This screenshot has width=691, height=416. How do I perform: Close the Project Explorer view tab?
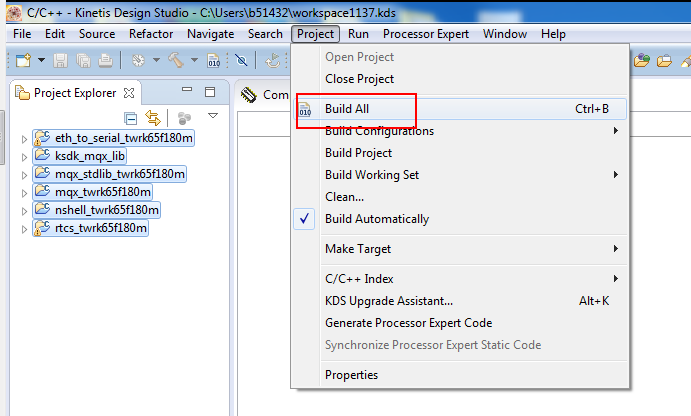[x=129, y=93]
